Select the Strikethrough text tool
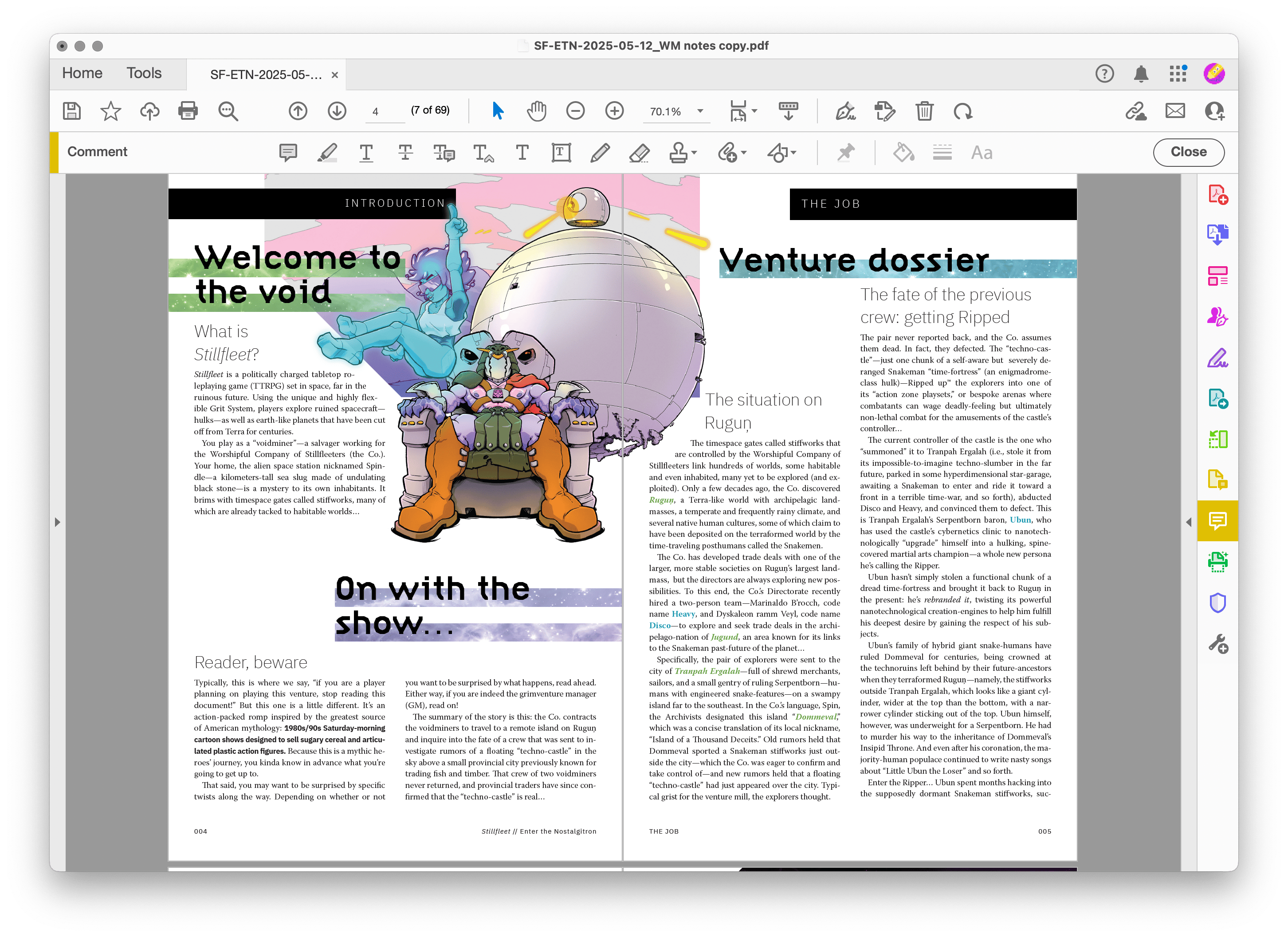This screenshot has height=937, width=1288. point(405,152)
